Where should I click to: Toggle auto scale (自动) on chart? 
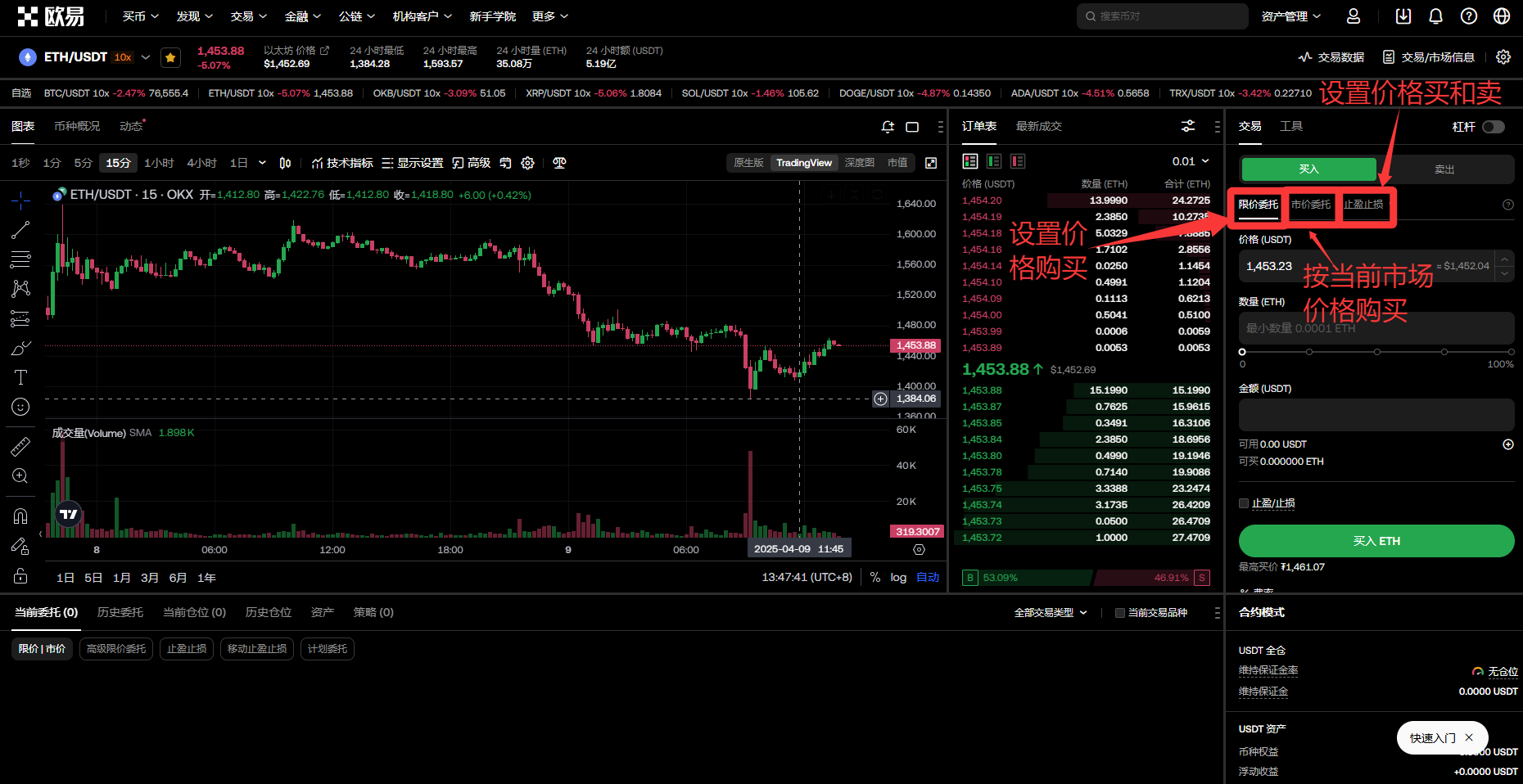pos(928,578)
